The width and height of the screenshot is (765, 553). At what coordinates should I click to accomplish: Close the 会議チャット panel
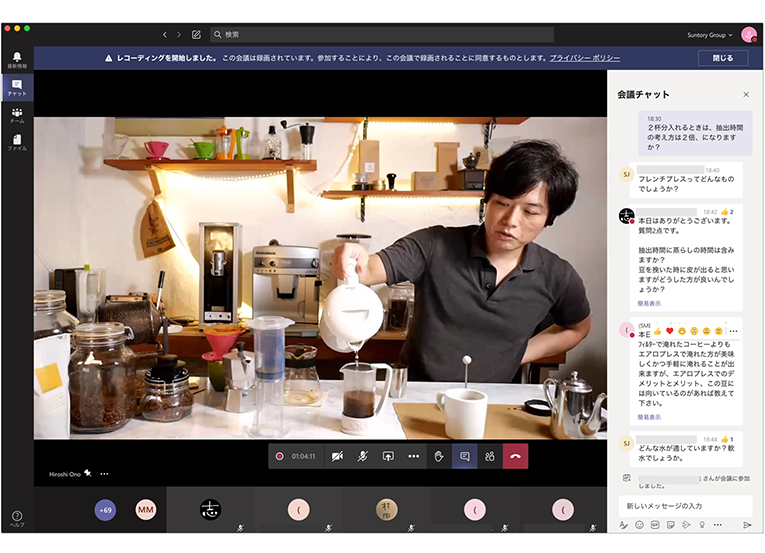pos(746,95)
